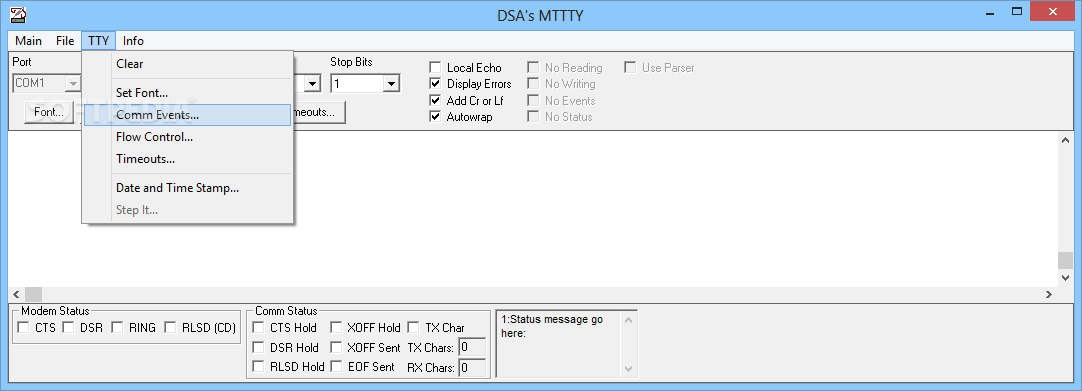Uncheck Add Cr or Lf
This screenshot has width=1082, height=391.
[x=435, y=100]
